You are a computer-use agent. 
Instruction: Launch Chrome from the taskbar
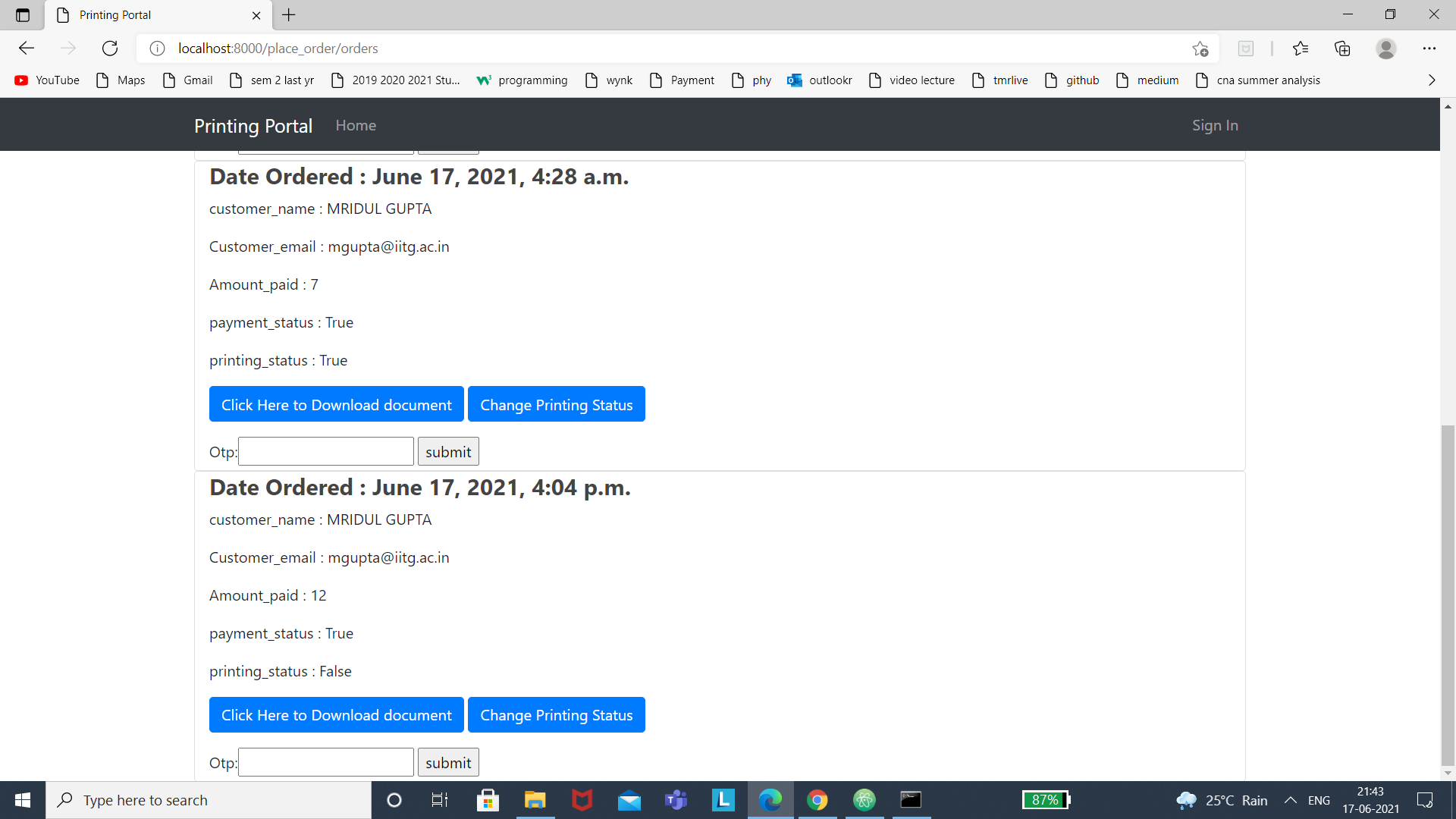coord(817,799)
